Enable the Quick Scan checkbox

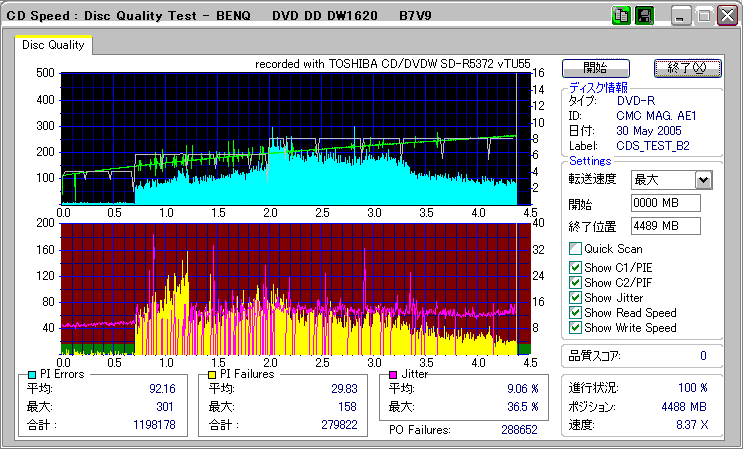[575, 249]
